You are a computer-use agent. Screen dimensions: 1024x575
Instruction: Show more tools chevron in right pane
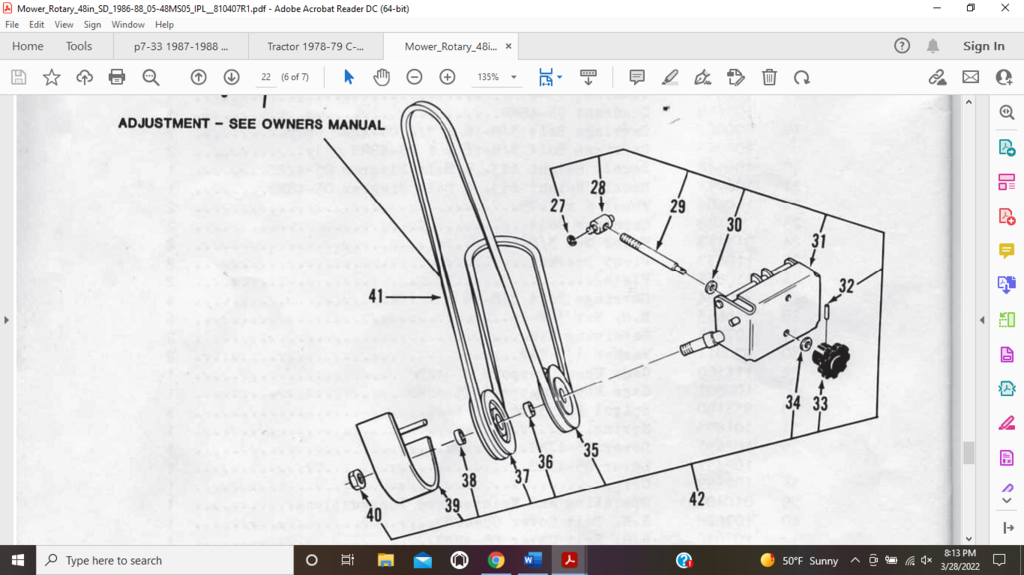pos(1006,501)
